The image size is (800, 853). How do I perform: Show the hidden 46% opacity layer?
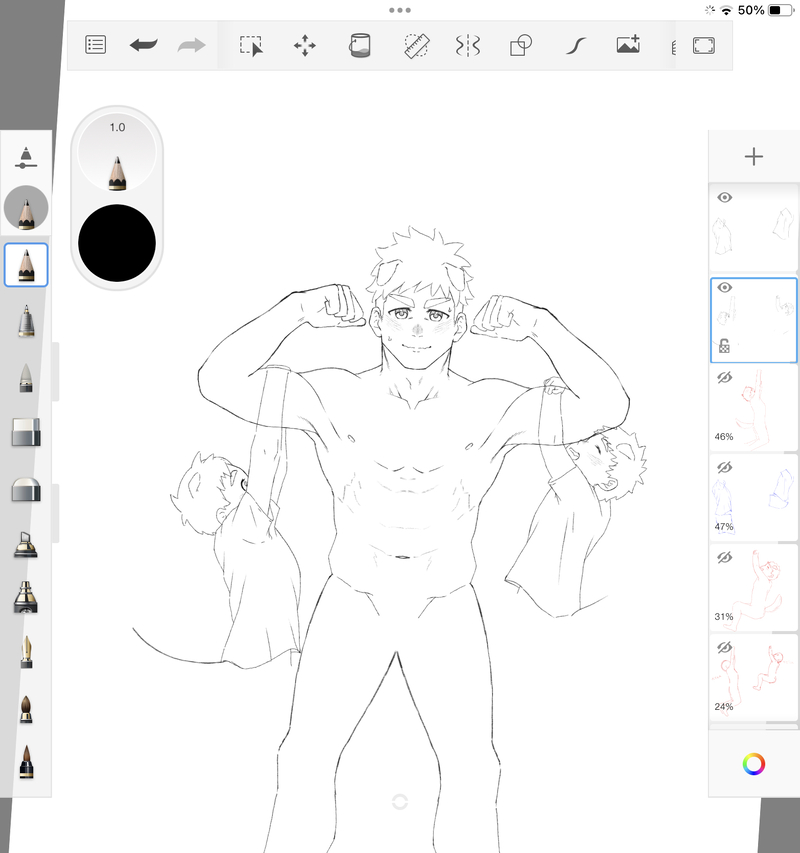click(x=724, y=378)
